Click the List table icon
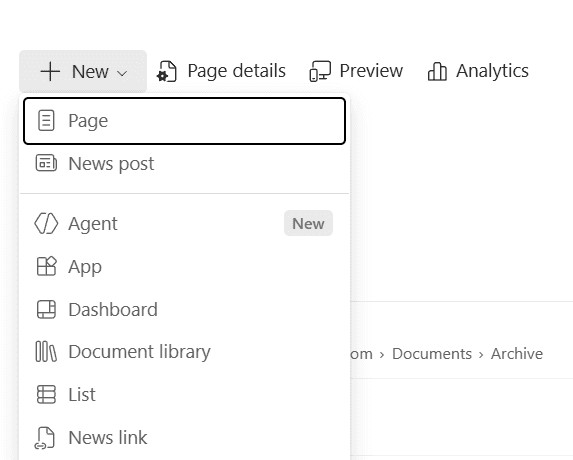 coord(46,395)
